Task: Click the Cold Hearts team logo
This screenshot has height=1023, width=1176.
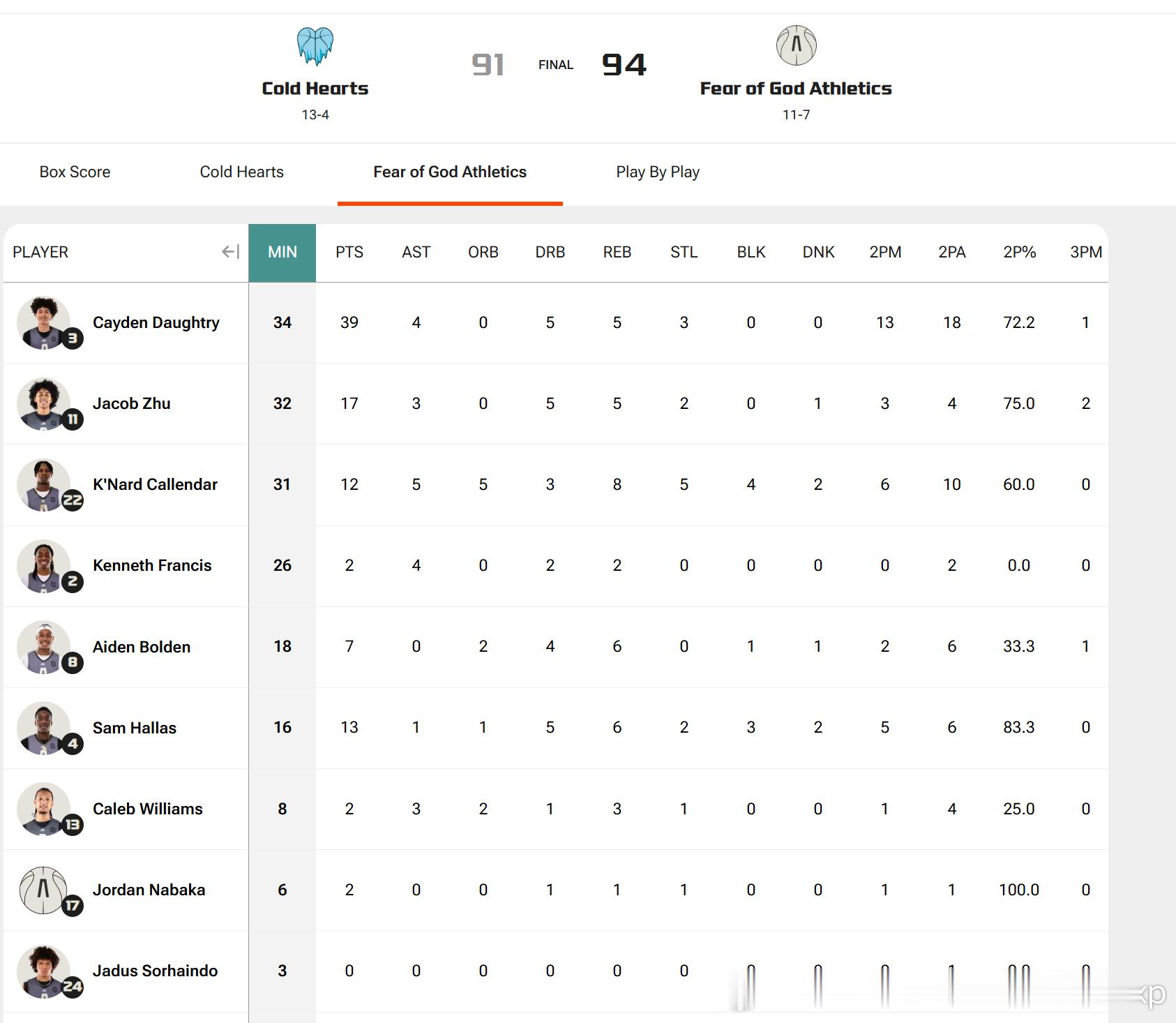Action: tap(315, 46)
